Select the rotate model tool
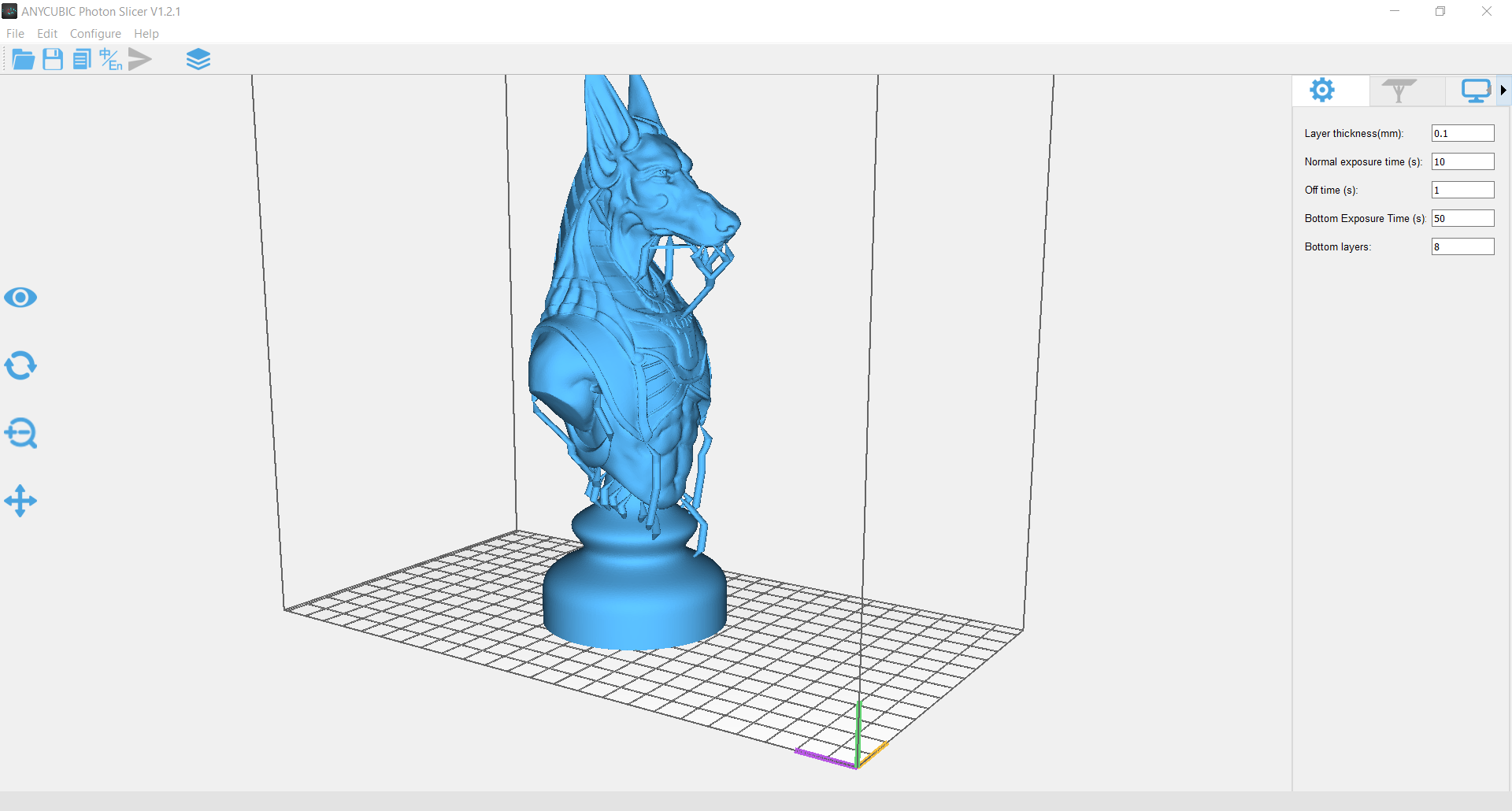Image resolution: width=1512 pixels, height=811 pixels. coord(20,365)
